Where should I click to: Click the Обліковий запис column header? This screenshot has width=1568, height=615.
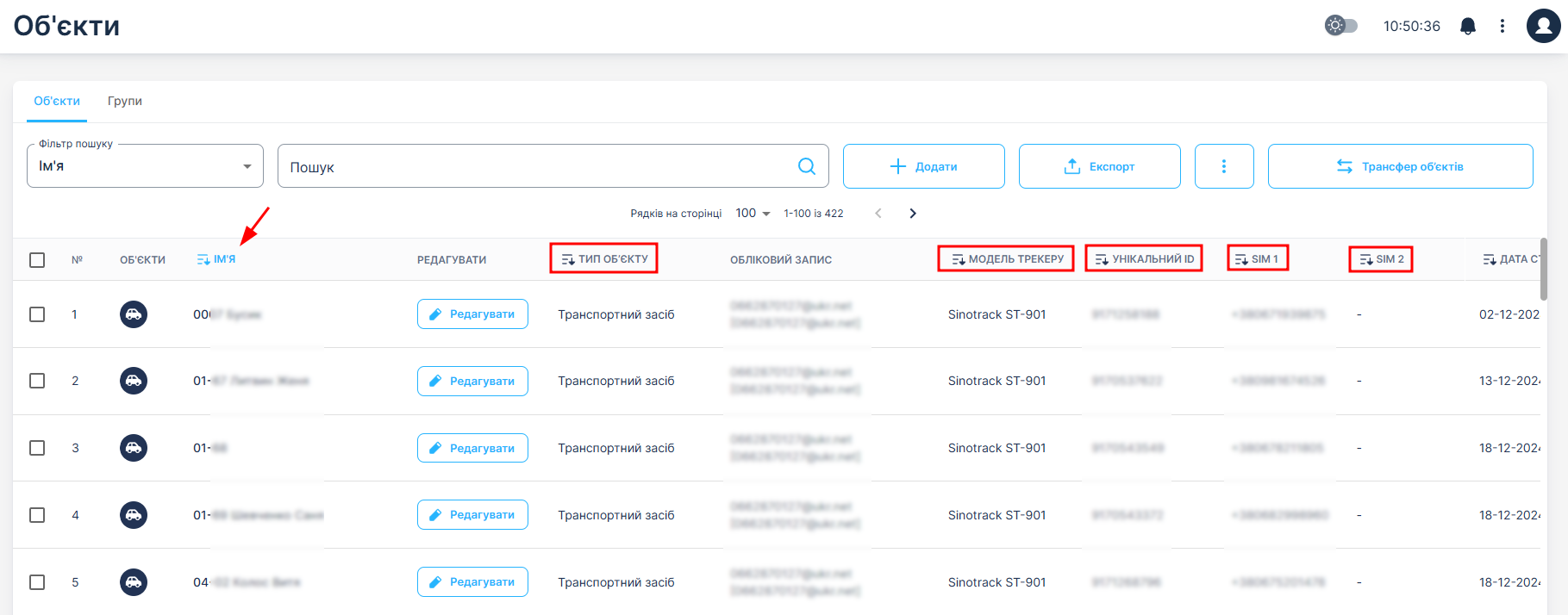[x=781, y=259]
